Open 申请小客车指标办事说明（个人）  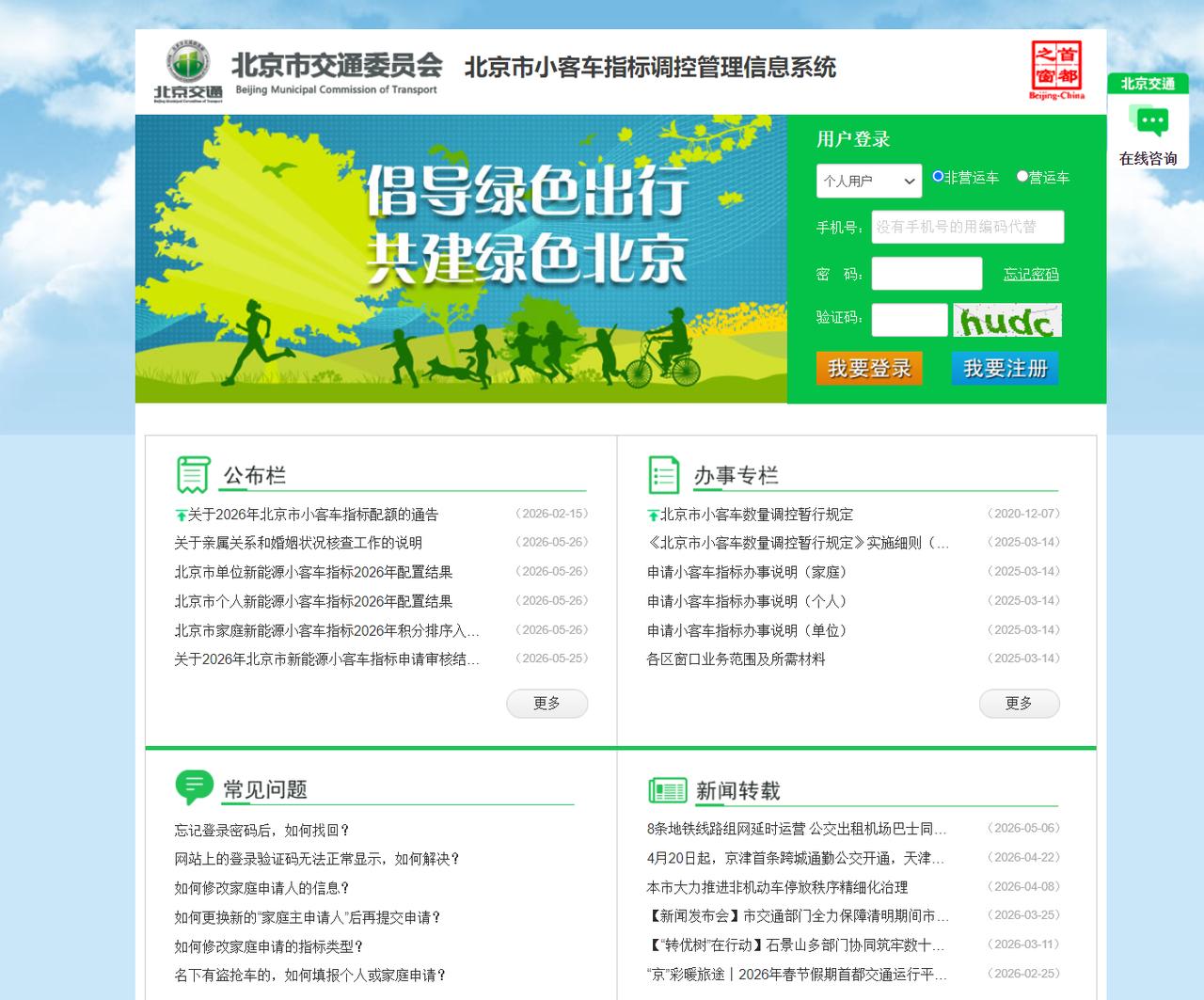click(749, 601)
